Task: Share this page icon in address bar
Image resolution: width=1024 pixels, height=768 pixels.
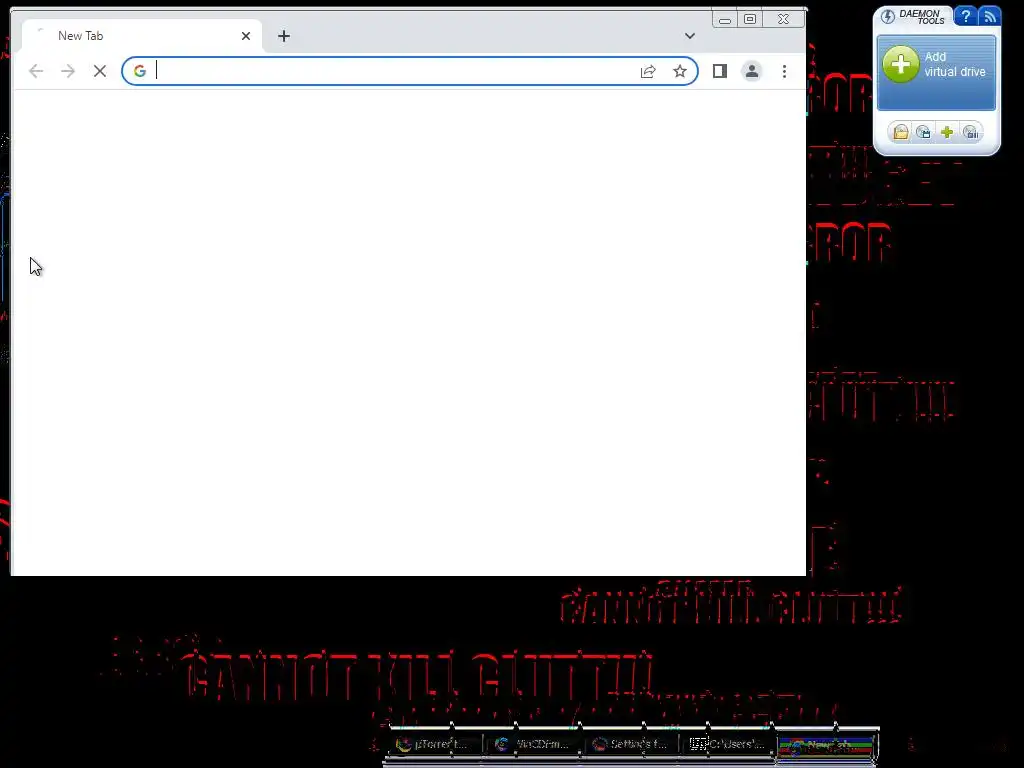Action: tap(648, 71)
